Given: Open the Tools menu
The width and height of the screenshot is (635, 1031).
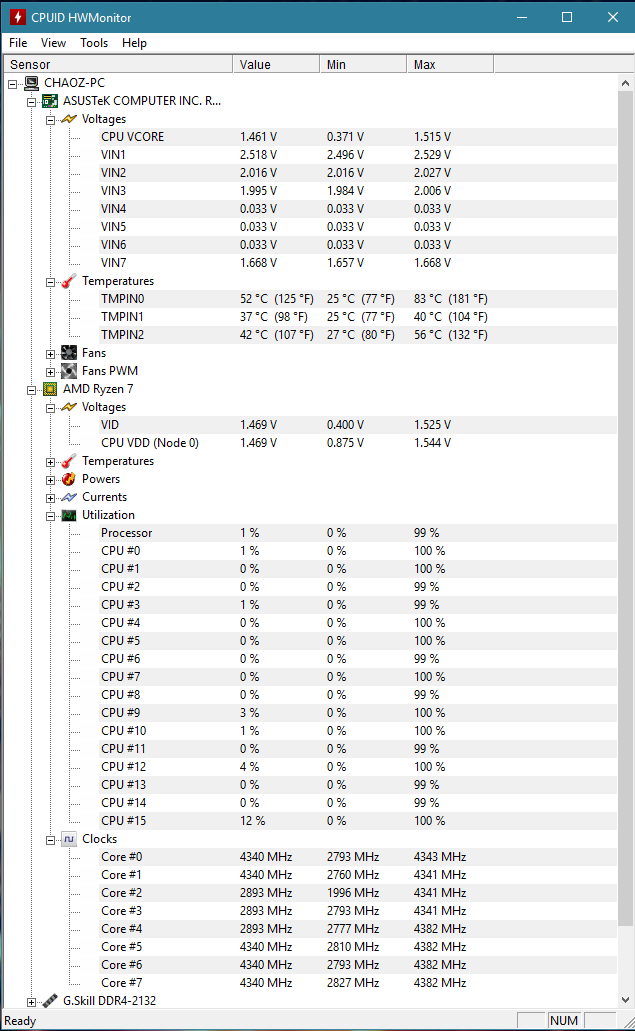Looking at the screenshot, I should 94,43.
